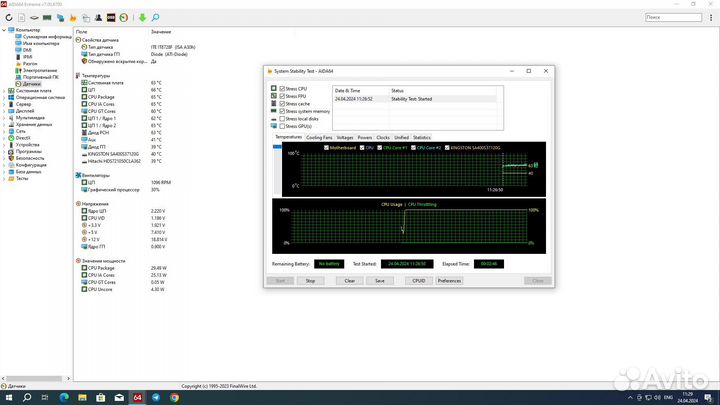720x405 pixels.
Task: Open the Powers tab
Action: tap(365, 137)
